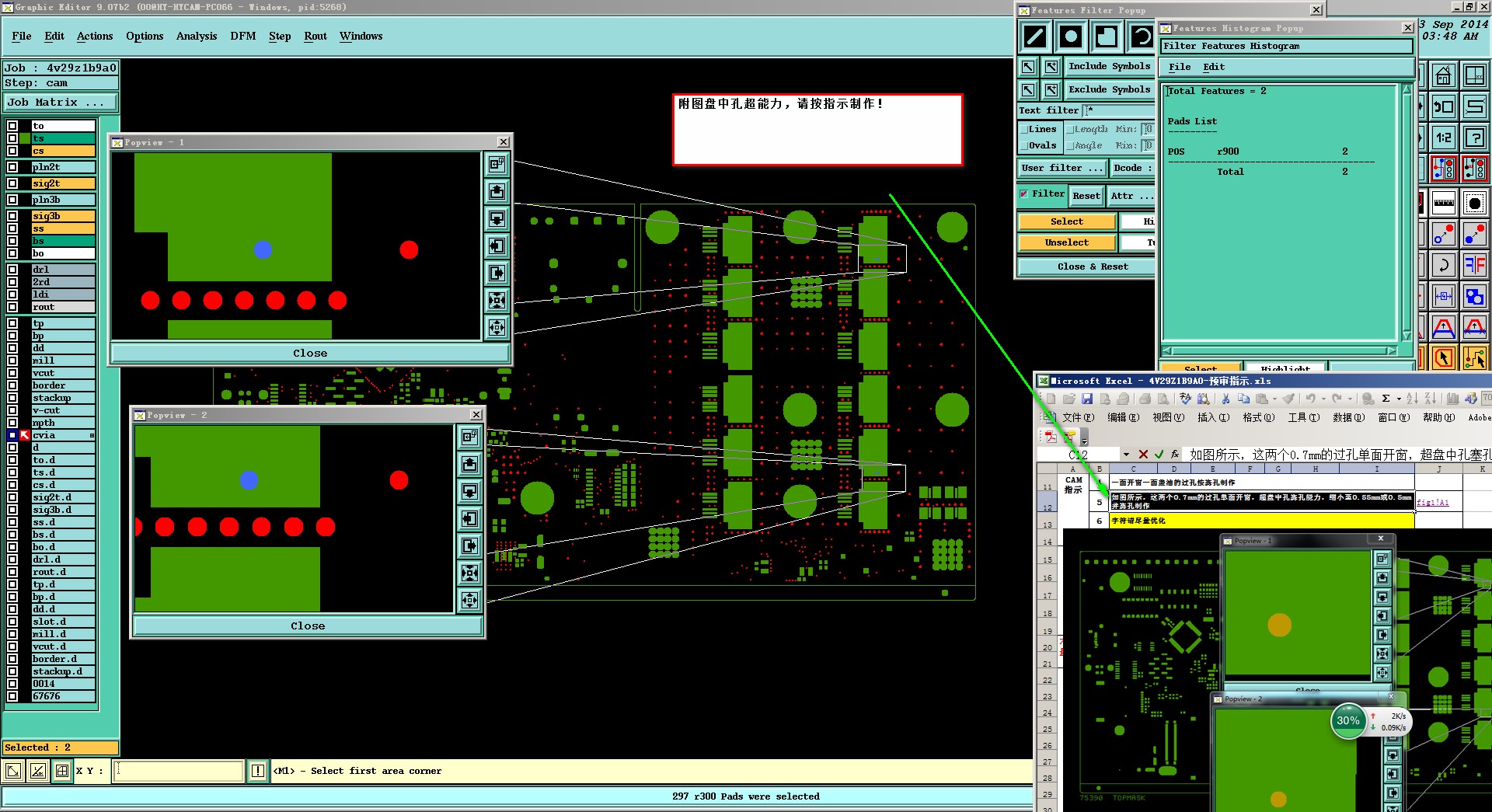Click the Insert Function fx icon in Excel
This screenshot has height=812, width=1492.
point(1175,455)
